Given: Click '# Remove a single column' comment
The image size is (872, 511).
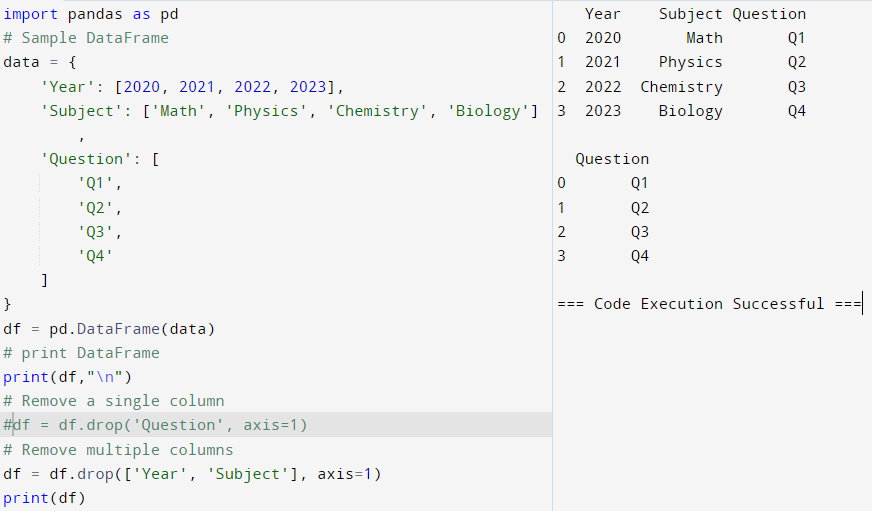Looking at the screenshot, I should 113,401.
